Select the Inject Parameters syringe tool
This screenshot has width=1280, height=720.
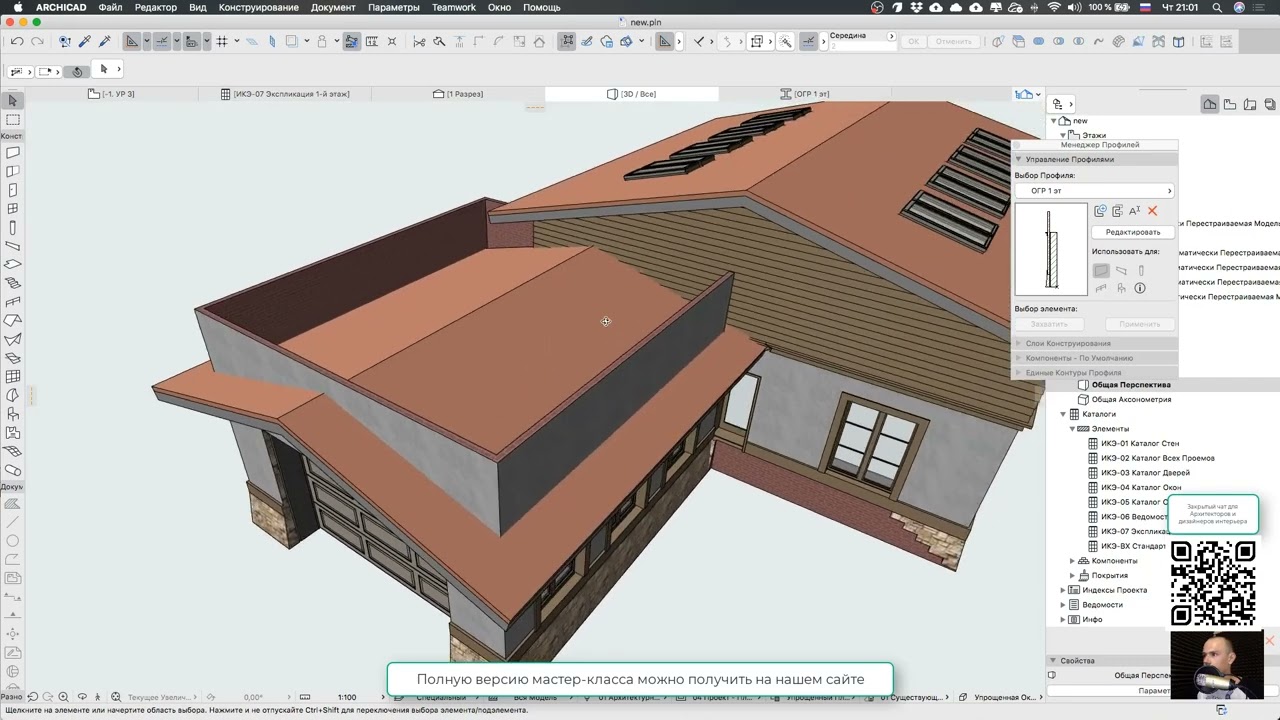tap(104, 41)
